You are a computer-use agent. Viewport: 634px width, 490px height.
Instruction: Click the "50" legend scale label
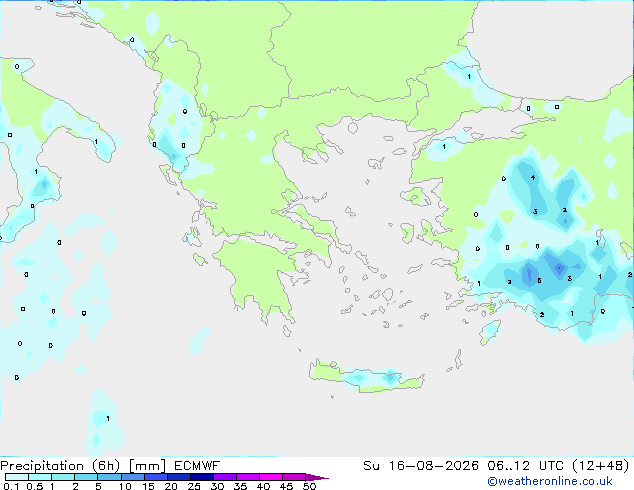click(x=310, y=486)
